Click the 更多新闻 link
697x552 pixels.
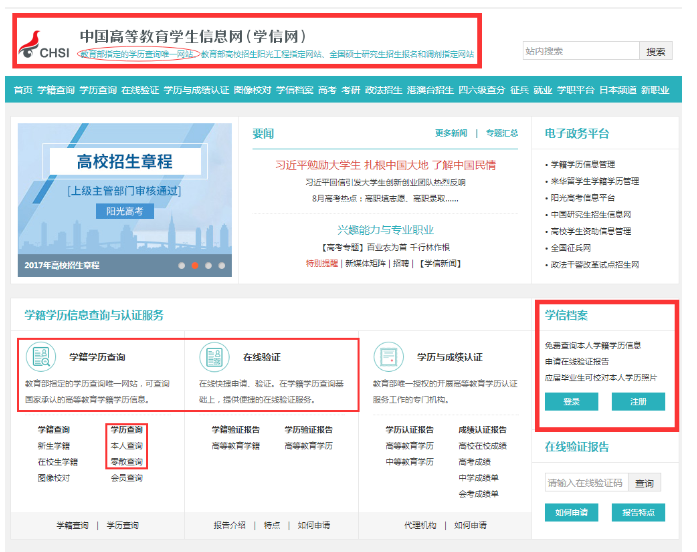click(x=451, y=133)
